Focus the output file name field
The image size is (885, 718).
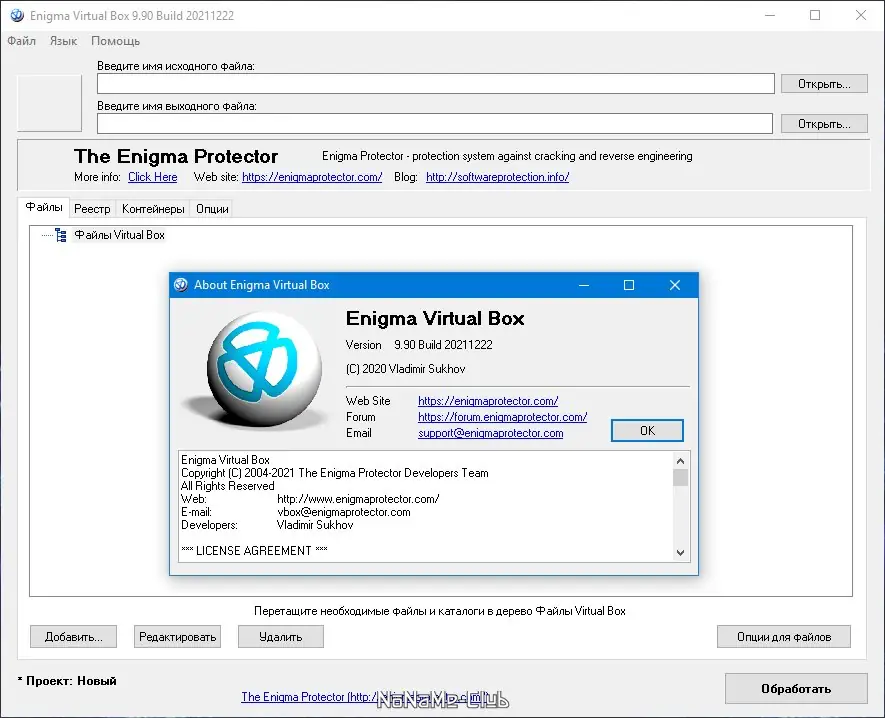(435, 124)
